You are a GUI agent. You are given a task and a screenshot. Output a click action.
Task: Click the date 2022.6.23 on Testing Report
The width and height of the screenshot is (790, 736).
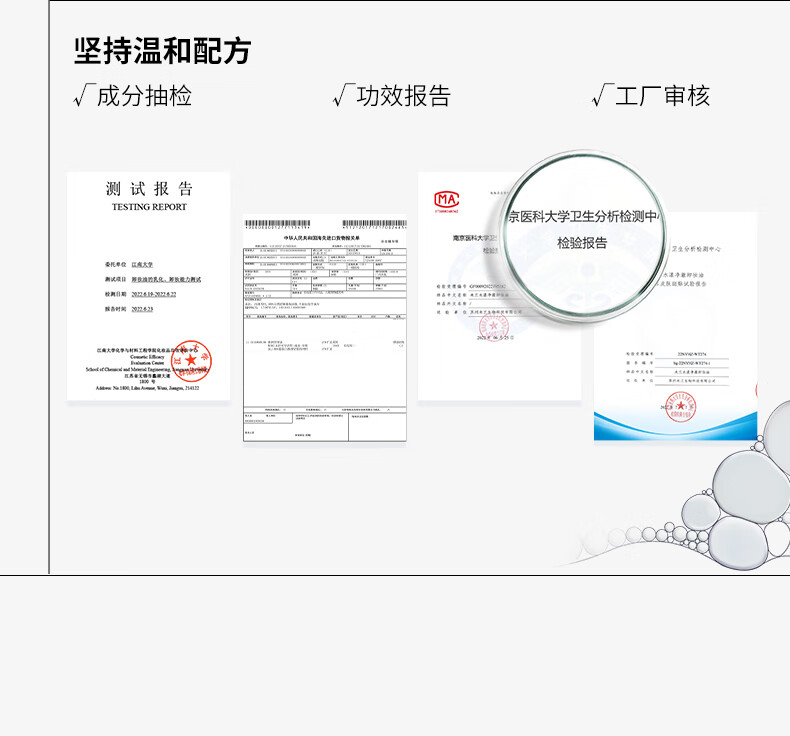(x=142, y=309)
